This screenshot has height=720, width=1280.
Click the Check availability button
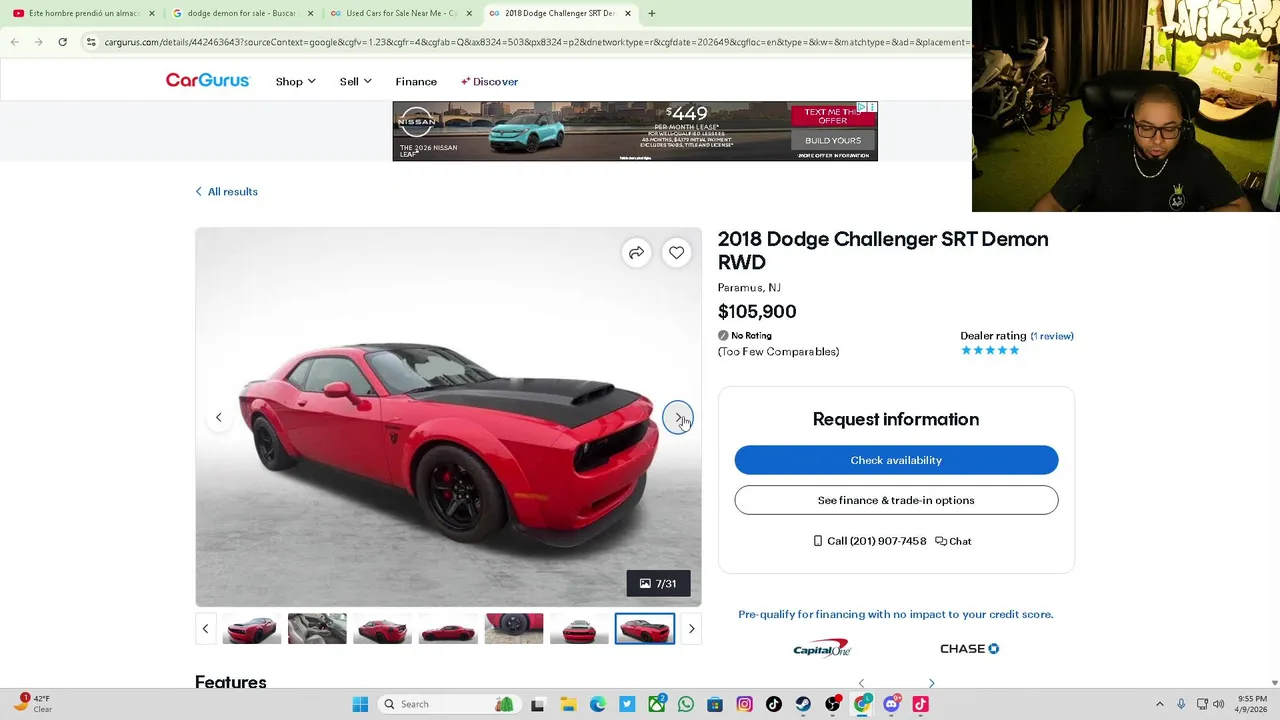pyautogui.click(x=896, y=460)
